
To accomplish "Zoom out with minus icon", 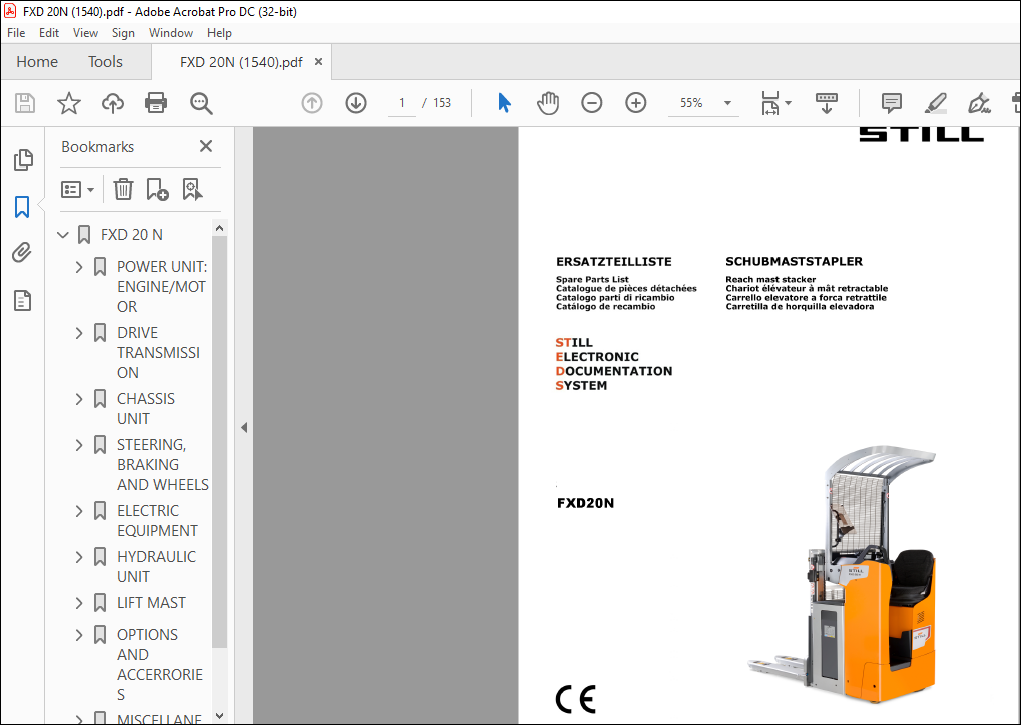I will [x=591, y=103].
